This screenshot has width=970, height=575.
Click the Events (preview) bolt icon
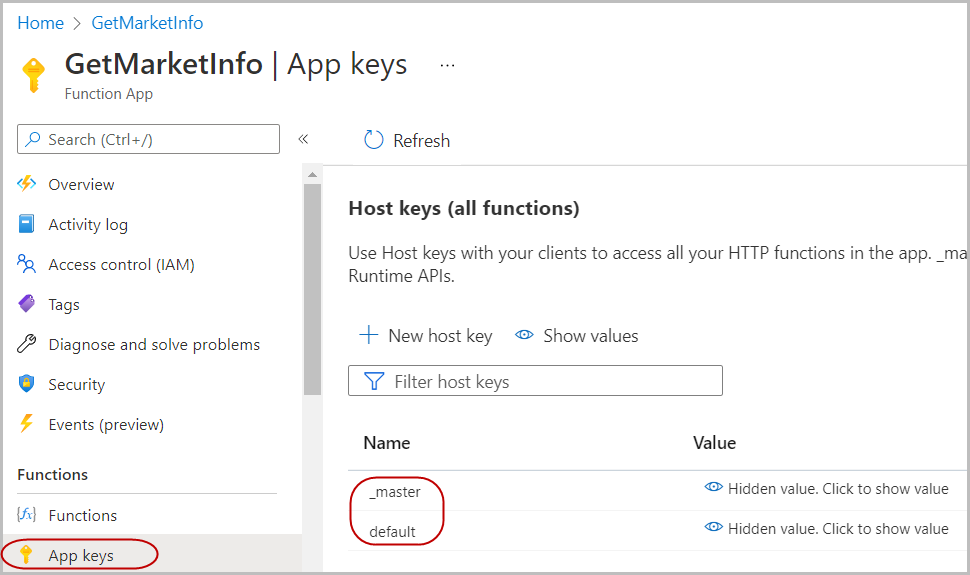click(27, 424)
